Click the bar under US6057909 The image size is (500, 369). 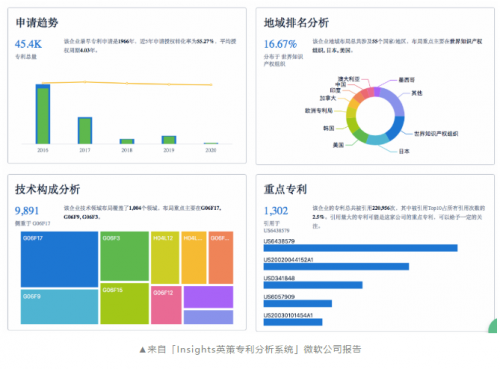298,303
